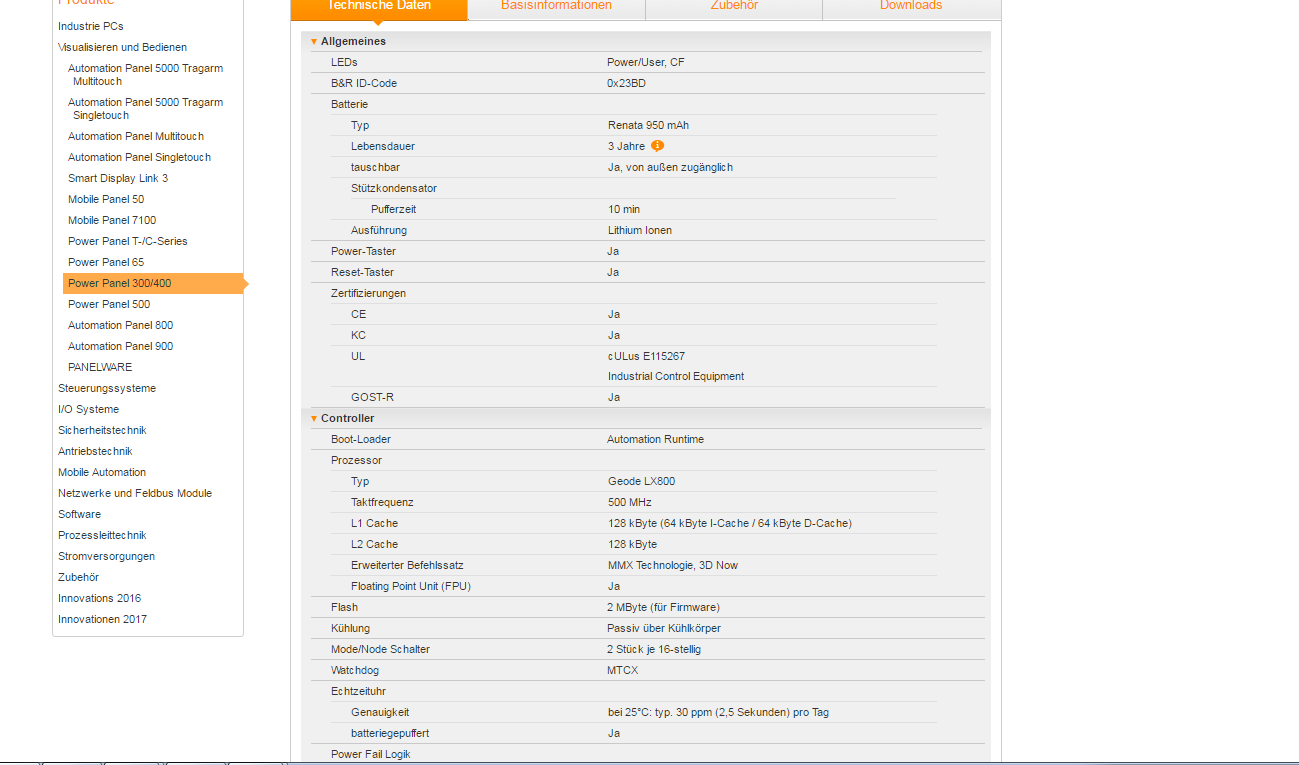Viewport: 1299px width, 765px height.
Task: Go to Antriebstechnik category
Action: [95, 451]
